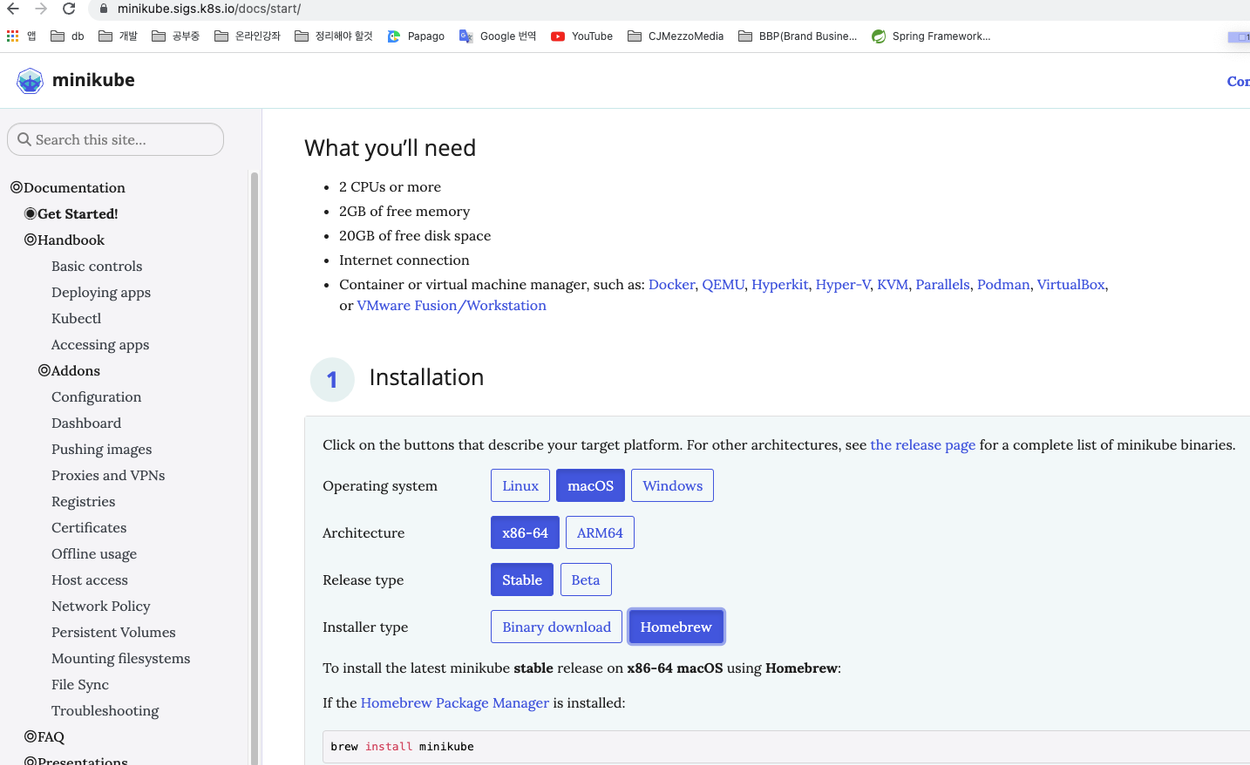Click the browser forward arrow
The height and width of the screenshot is (765, 1250).
coord(41,9)
